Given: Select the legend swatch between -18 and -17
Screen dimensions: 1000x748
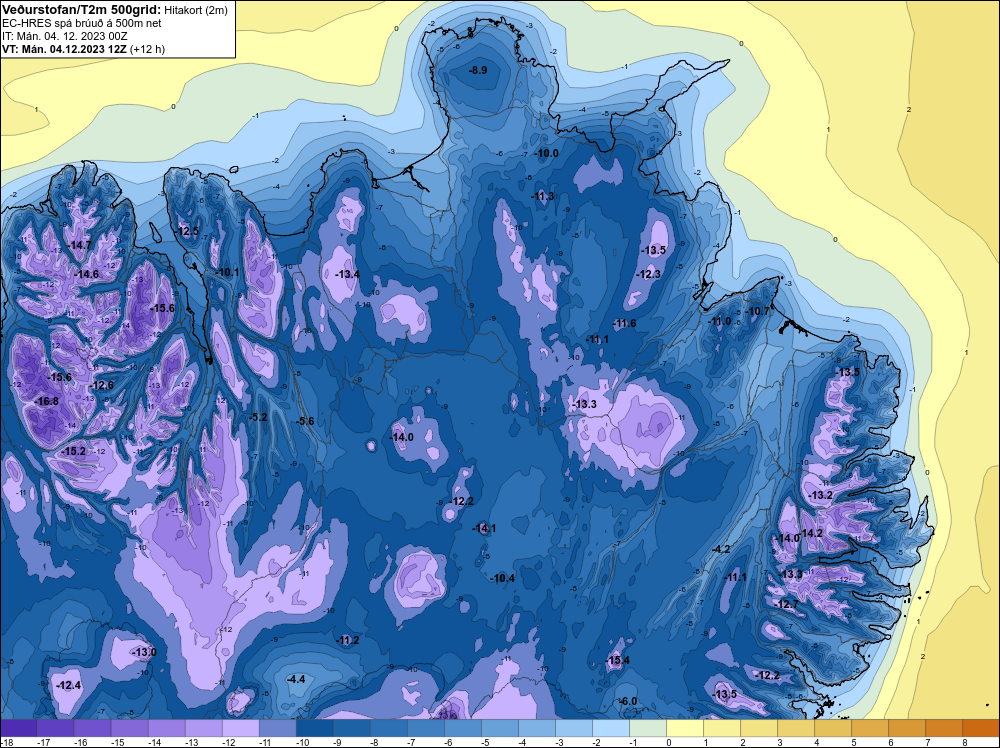Looking at the screenshot, I should pyautogui.click(x=19, y=728).
